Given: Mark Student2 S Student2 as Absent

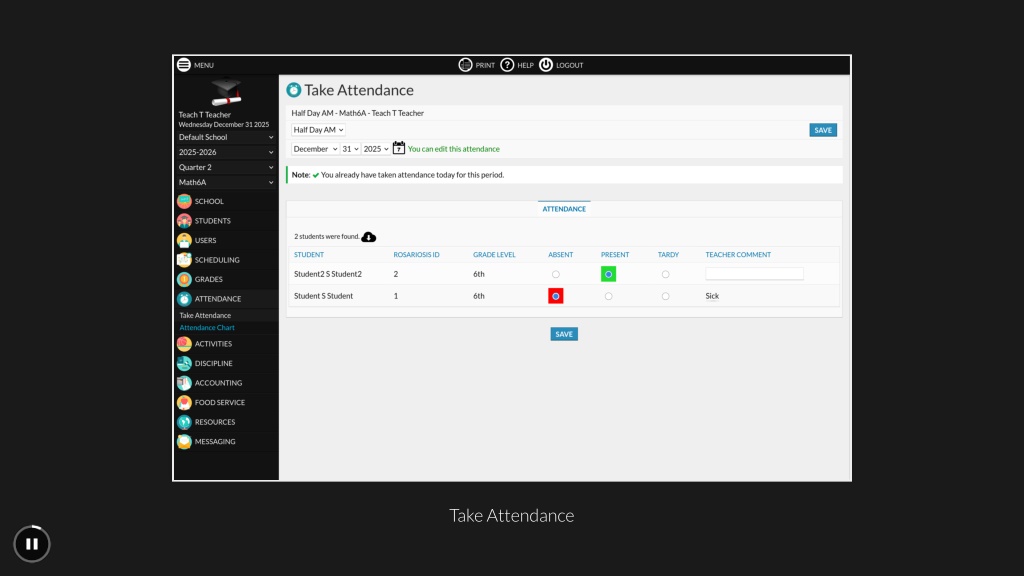Looking at the screenshot, I should [556, 274].
